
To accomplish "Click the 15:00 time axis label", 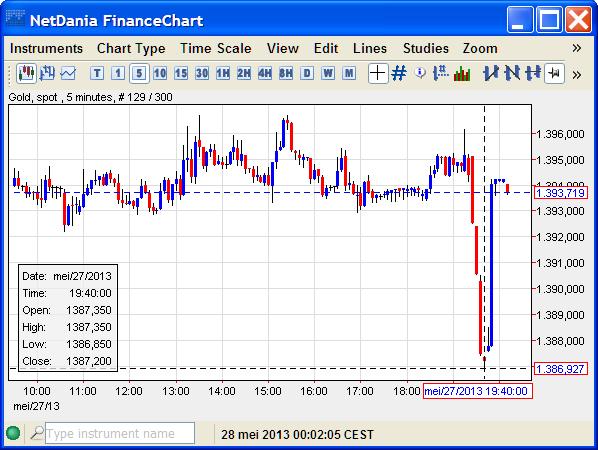I will [x=268, y=391].
